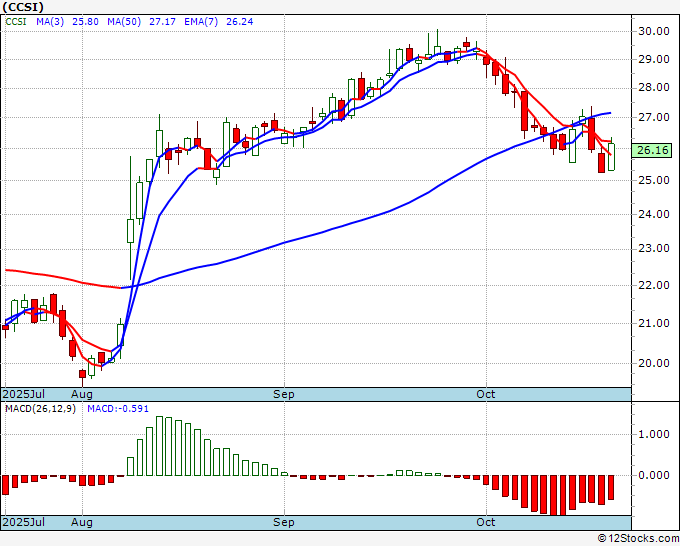Image resolution: width=680 pixels, height=546 pixels.
Task: Click the 30.00 price axis label
Action: coord(654,31)
